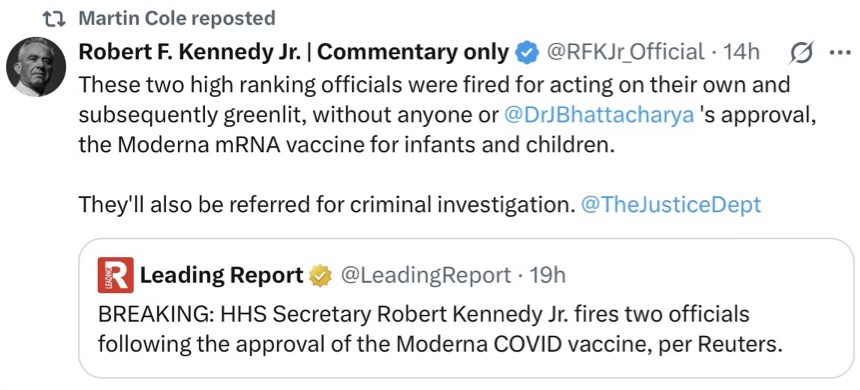Open the @LeadingReport handle
860x390 pixels.
pos(426,275)
